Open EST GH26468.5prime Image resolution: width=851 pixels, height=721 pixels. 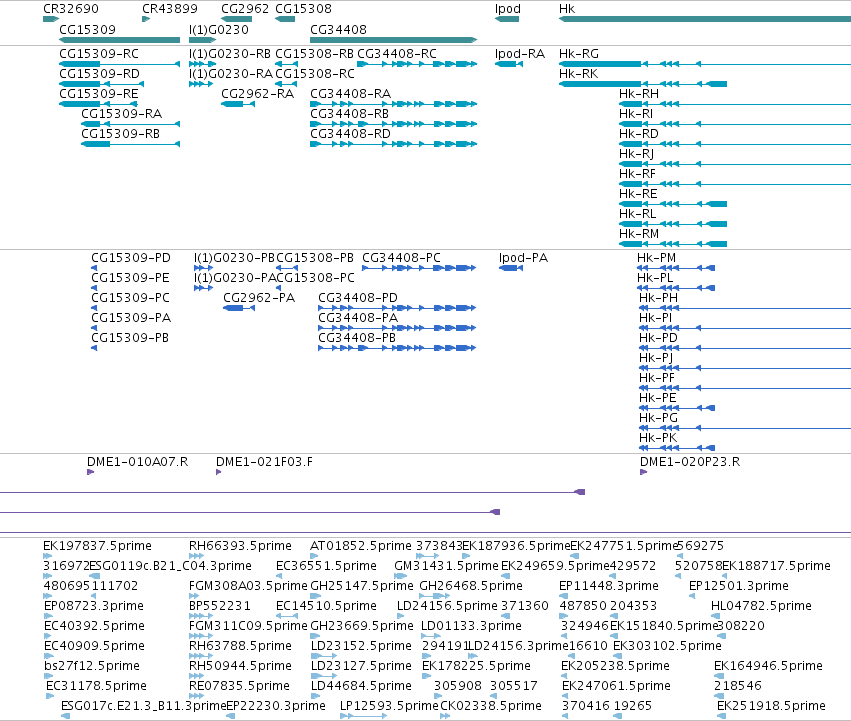pos(471,586)
